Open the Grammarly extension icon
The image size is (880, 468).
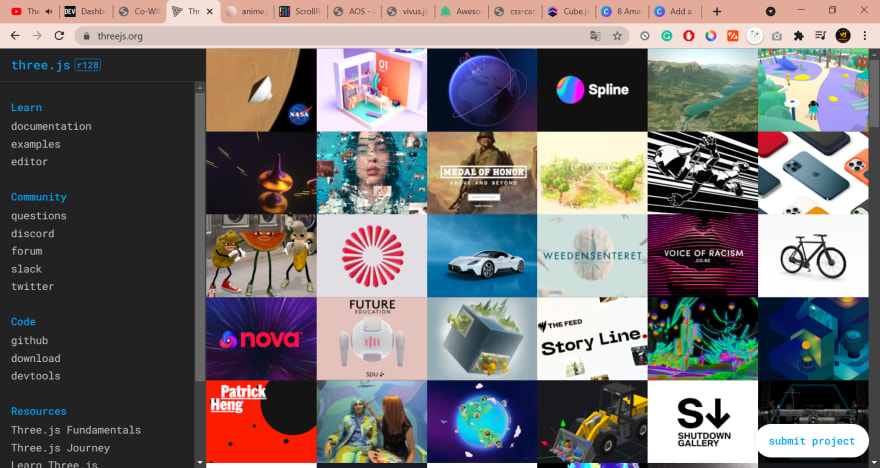(667, 36)
